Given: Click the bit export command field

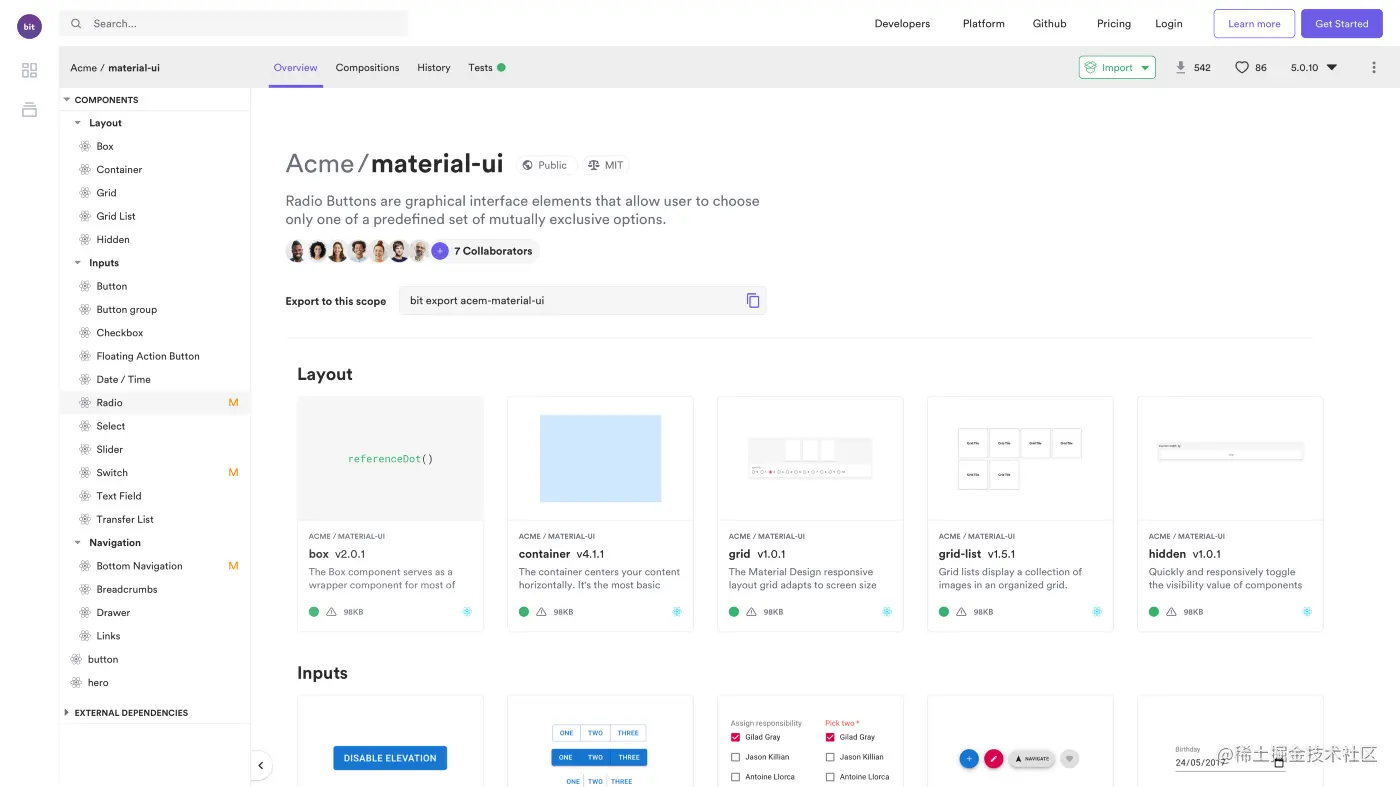Looking at the screenshot, I should [583, 300].
